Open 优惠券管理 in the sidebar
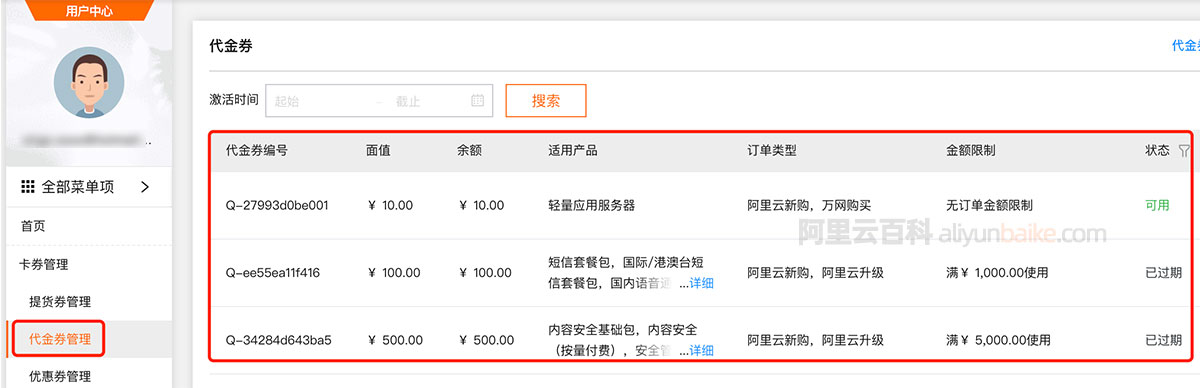Image resolution: width=1200 pixels, height=388 pixels. 60,376
